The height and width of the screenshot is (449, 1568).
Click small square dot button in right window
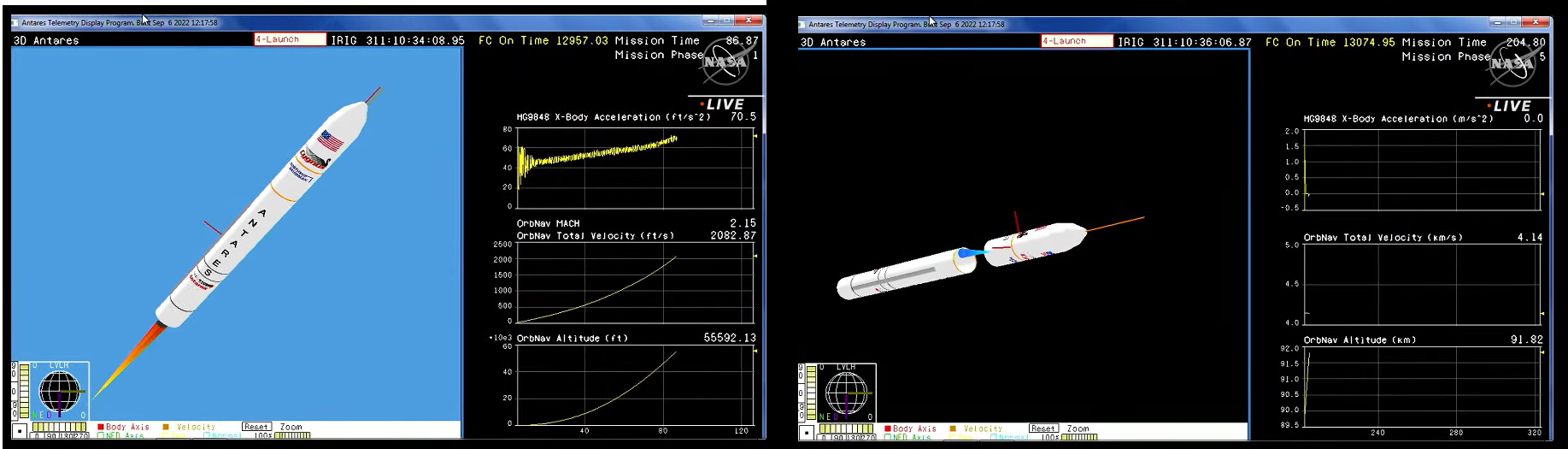tap(807, 433)
